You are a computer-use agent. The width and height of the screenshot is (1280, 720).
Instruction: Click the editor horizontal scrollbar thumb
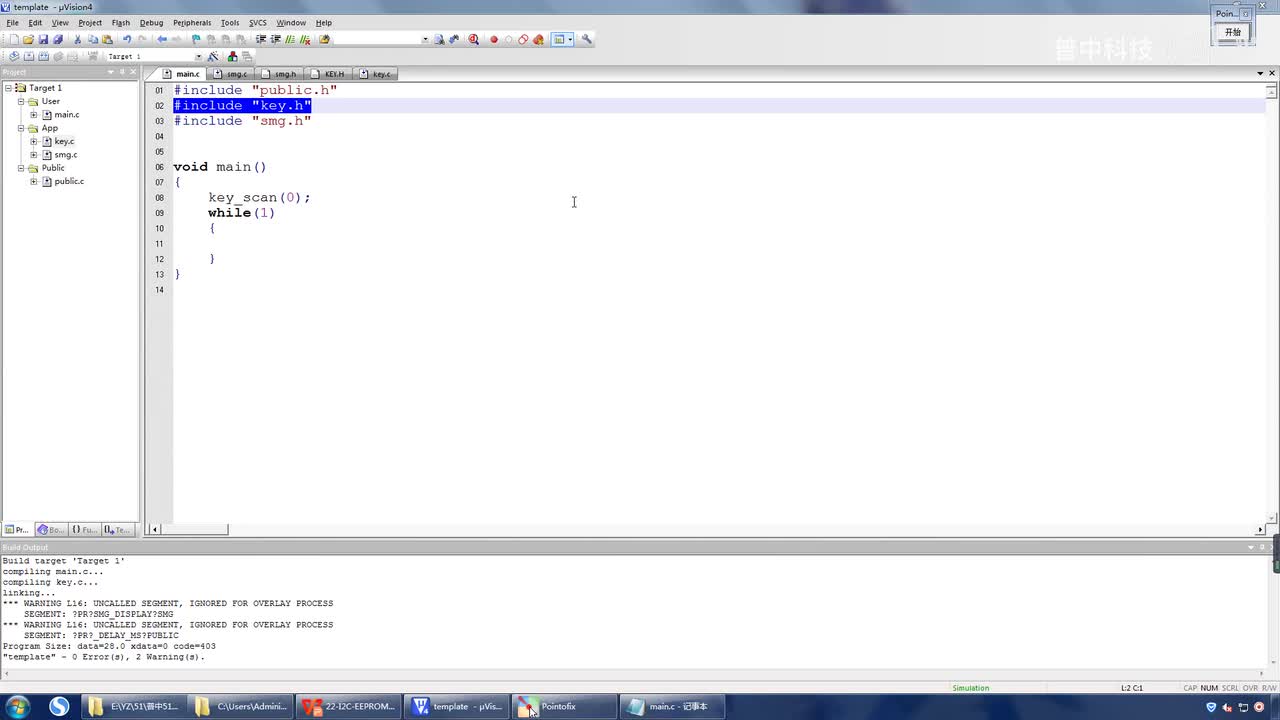point(195,529)
